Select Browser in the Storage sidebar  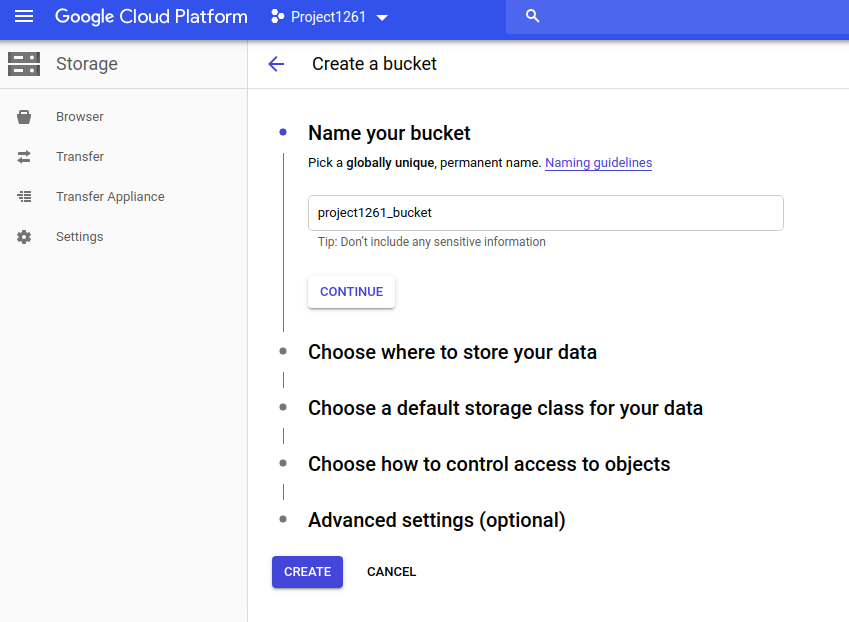[x=80, y=117]
